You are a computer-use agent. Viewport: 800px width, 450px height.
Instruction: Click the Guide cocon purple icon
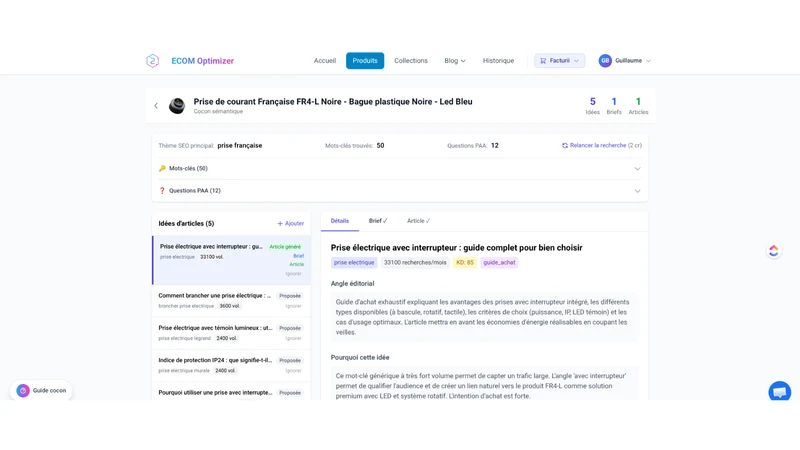[23, 391]
